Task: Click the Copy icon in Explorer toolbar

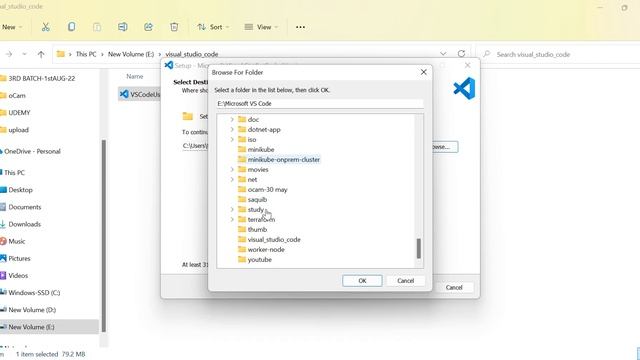Action: click(71, 27)
